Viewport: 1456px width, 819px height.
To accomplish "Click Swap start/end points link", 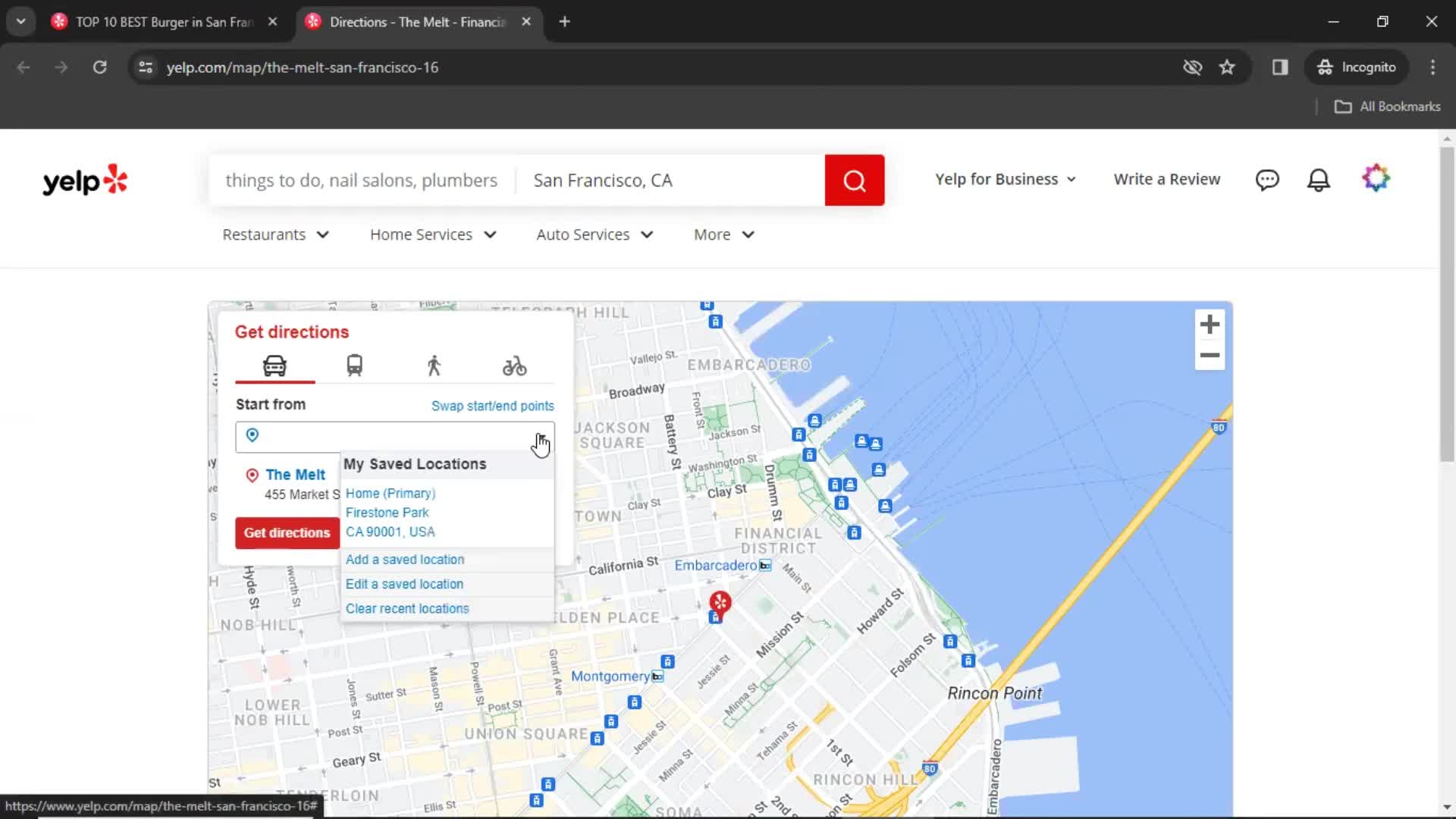I will pyautogui.click(x=493, y=406).
